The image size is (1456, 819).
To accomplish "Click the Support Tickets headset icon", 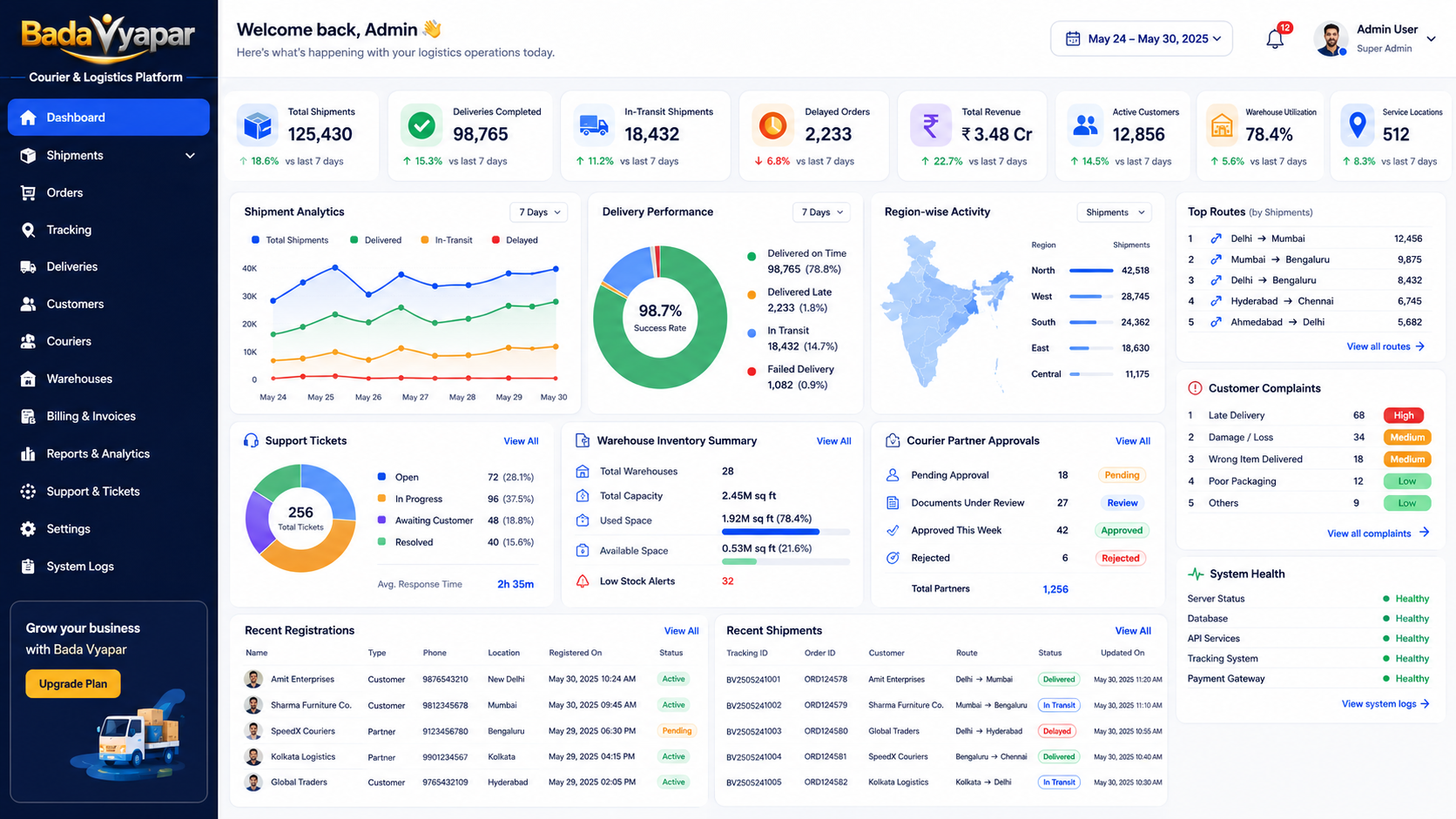I will (x=251, y=440).
